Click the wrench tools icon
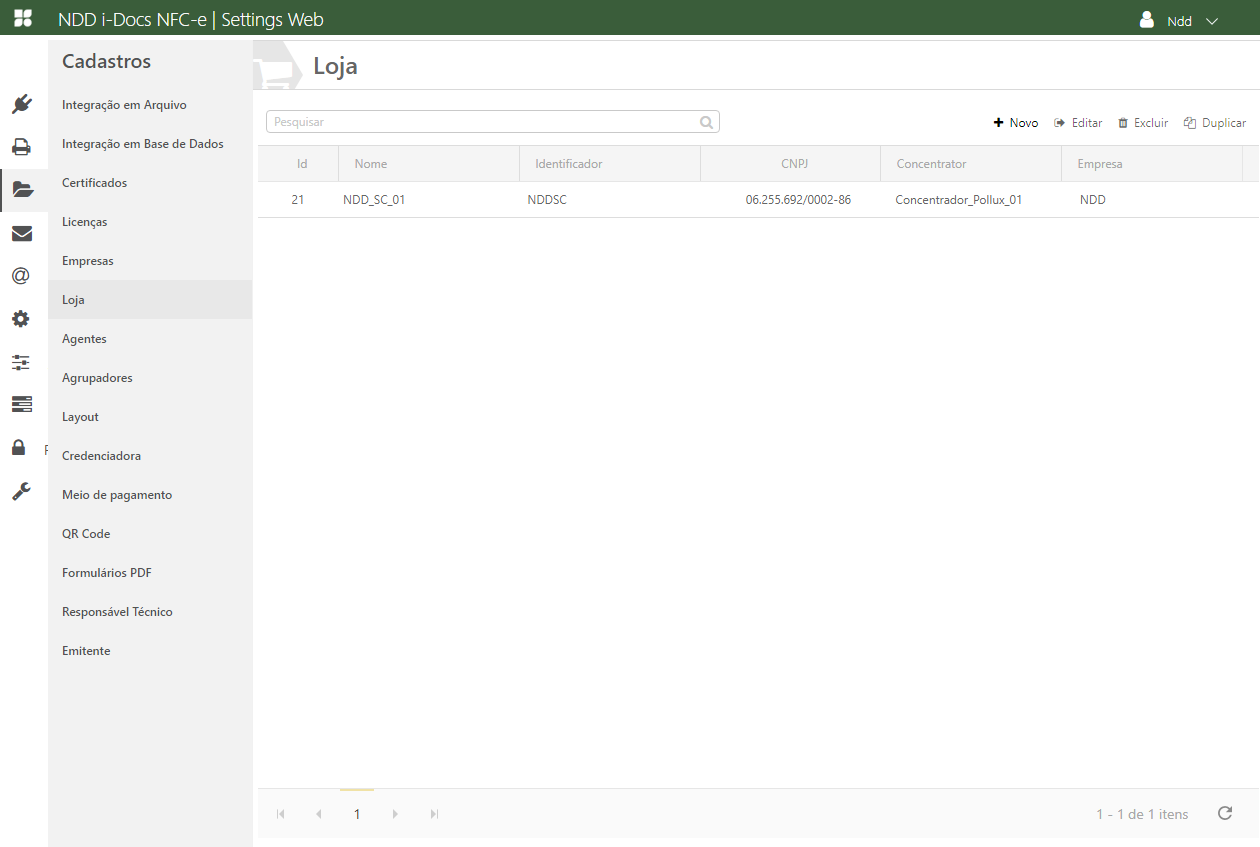1260x847 pixels. [21, 491]
